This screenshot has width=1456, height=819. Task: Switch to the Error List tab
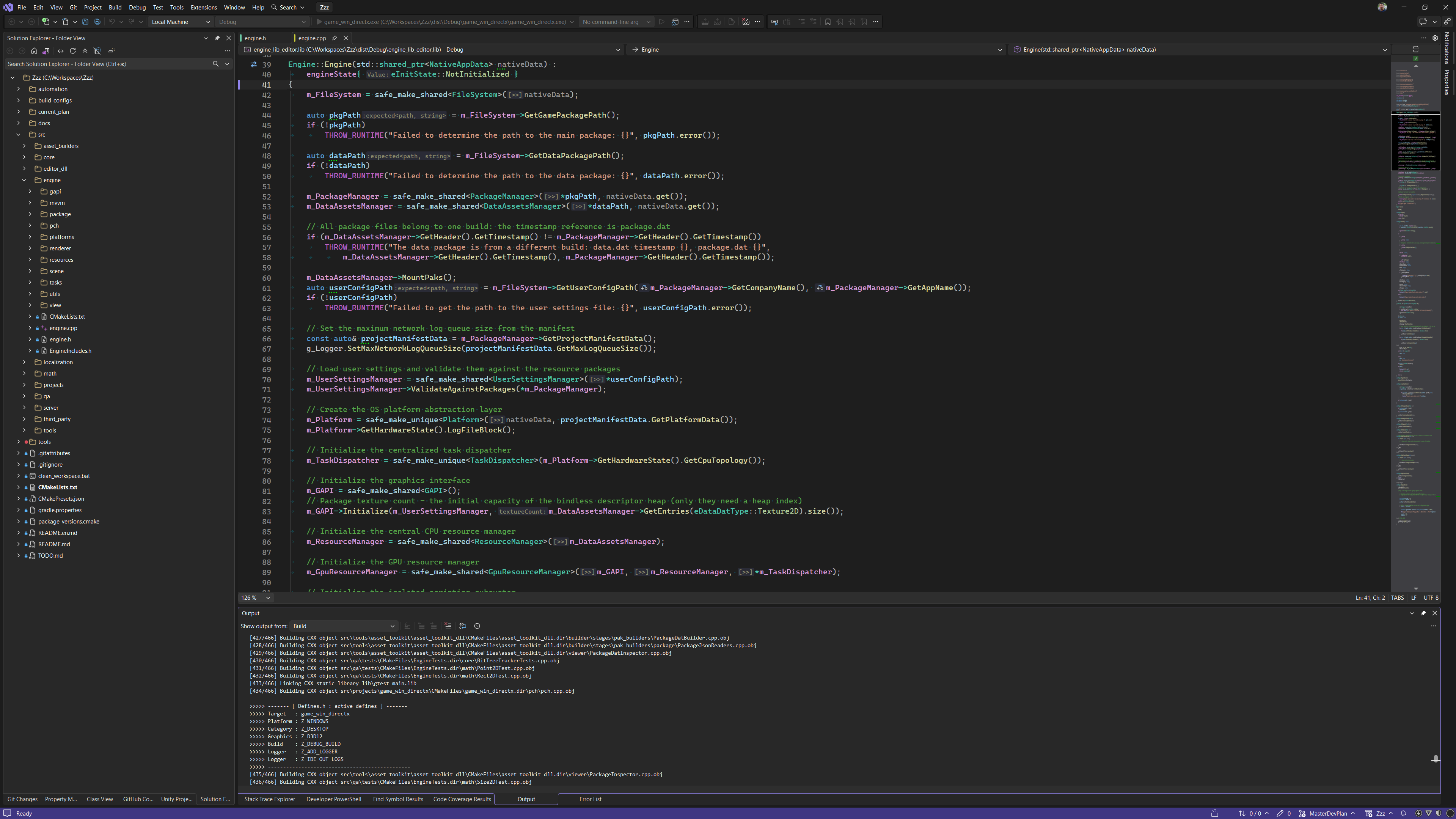(x=590, y=799)
